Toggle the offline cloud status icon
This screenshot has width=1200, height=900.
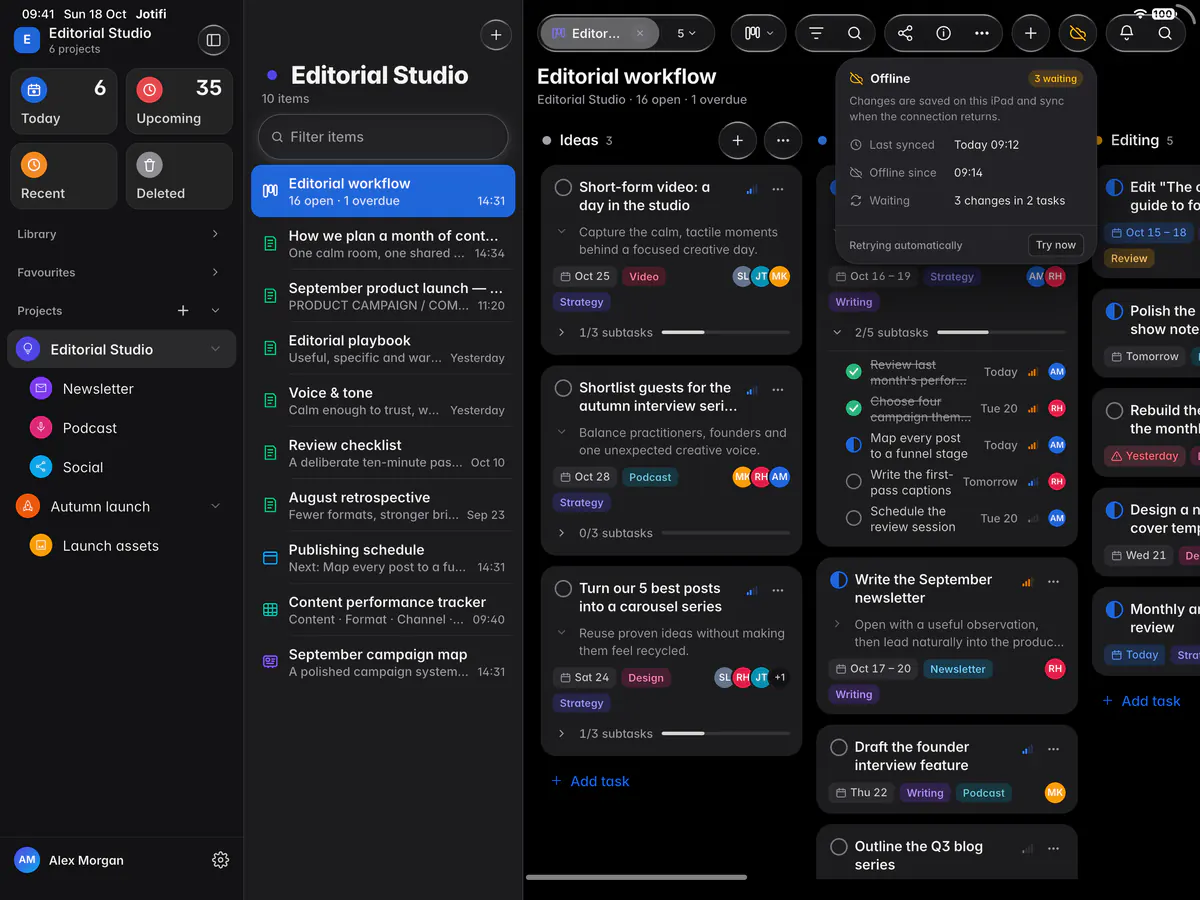tap(1077, 33)
